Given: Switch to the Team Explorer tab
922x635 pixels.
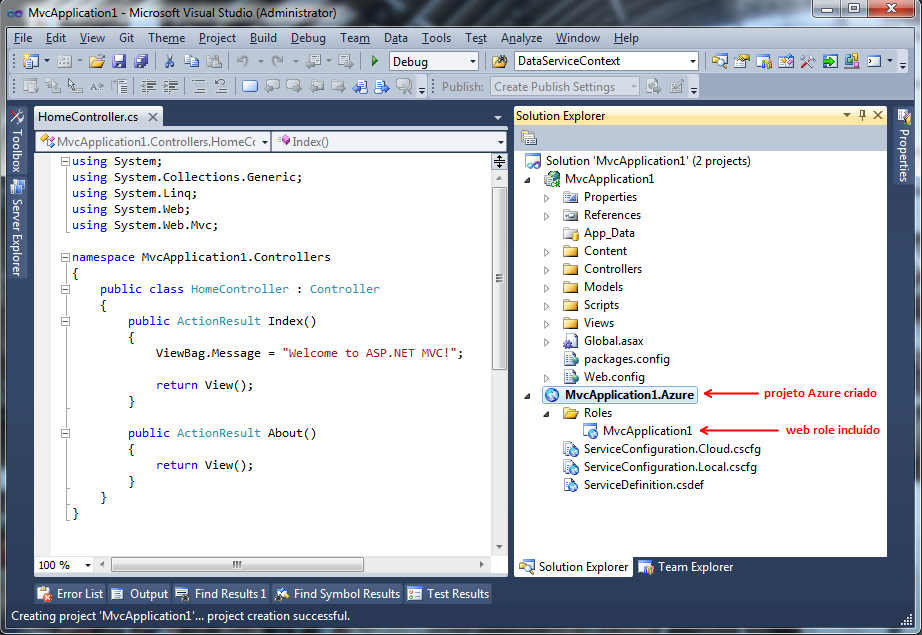Looking at the screenshot, I should click(x=686, y=567).
